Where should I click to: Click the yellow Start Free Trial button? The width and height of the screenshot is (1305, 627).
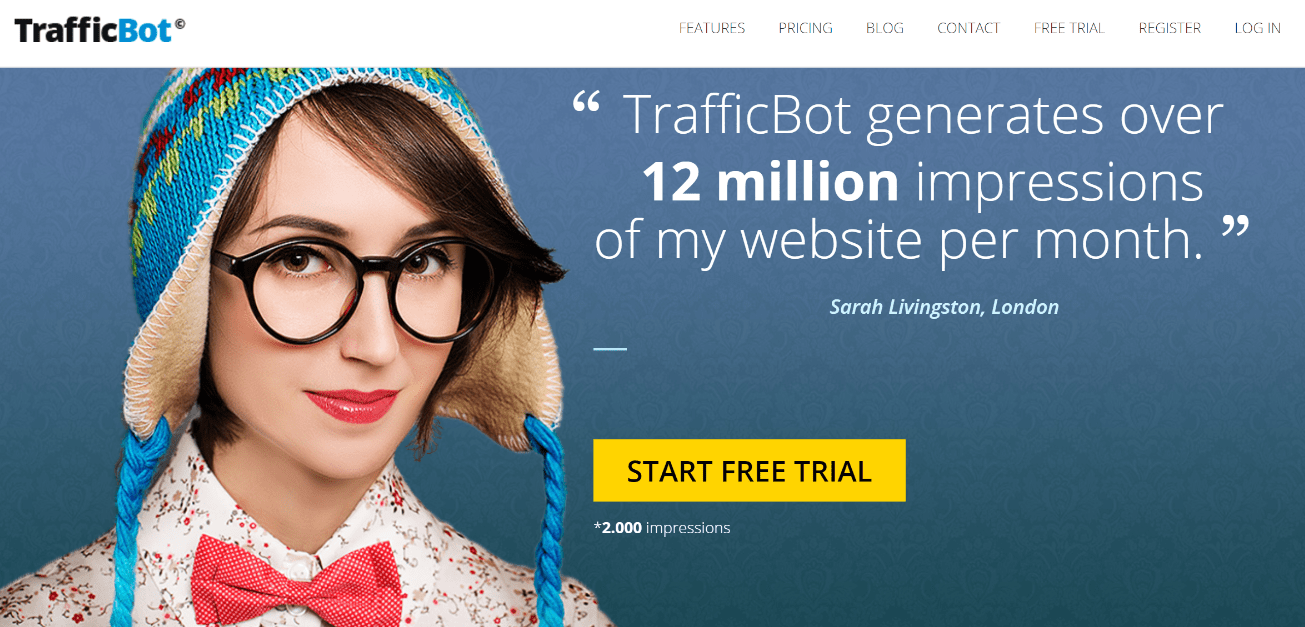749,470
